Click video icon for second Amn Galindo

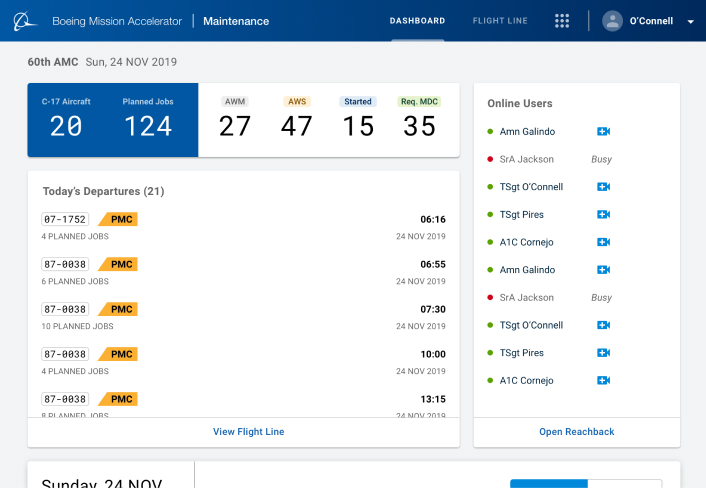point(603,270)
